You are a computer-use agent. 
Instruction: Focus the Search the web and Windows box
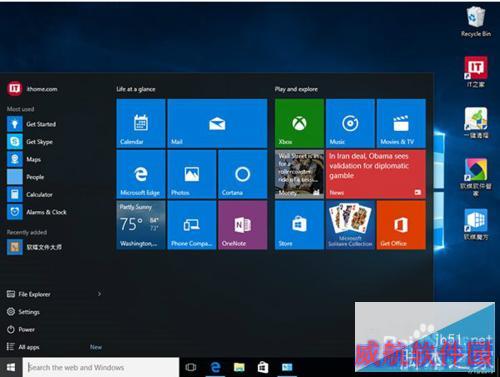point(101,367)
